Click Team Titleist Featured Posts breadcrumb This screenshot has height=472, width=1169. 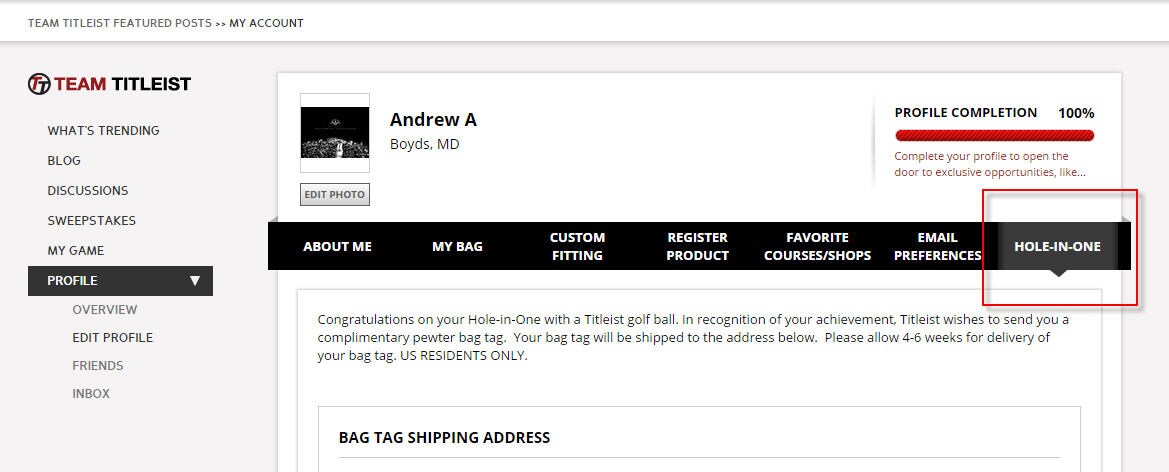(119, 23)
